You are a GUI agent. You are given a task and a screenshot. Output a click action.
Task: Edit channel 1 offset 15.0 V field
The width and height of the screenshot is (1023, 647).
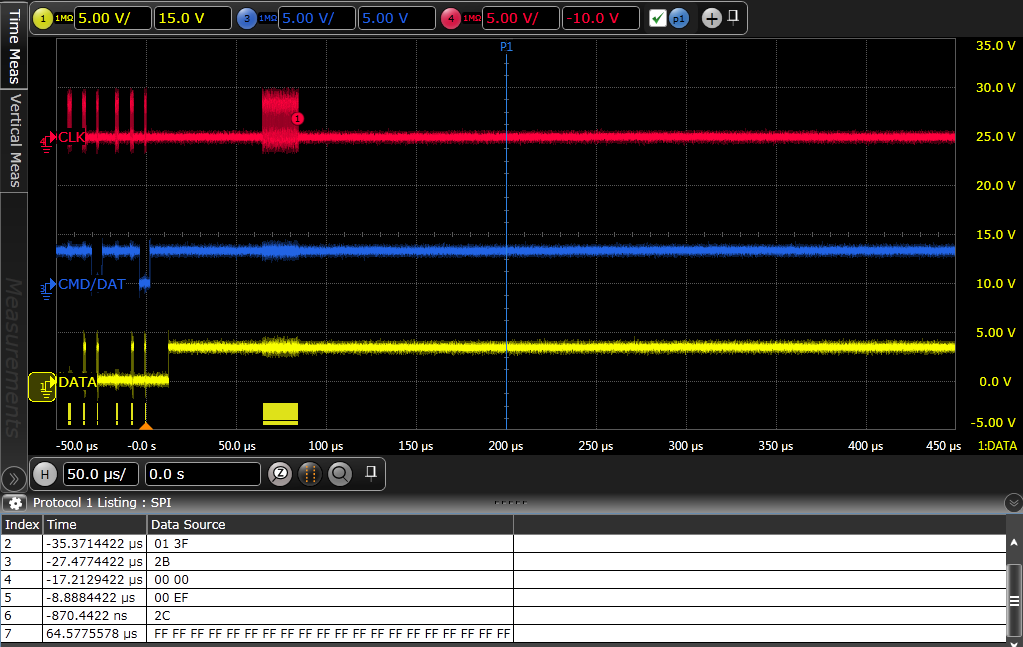click(192, 18)
